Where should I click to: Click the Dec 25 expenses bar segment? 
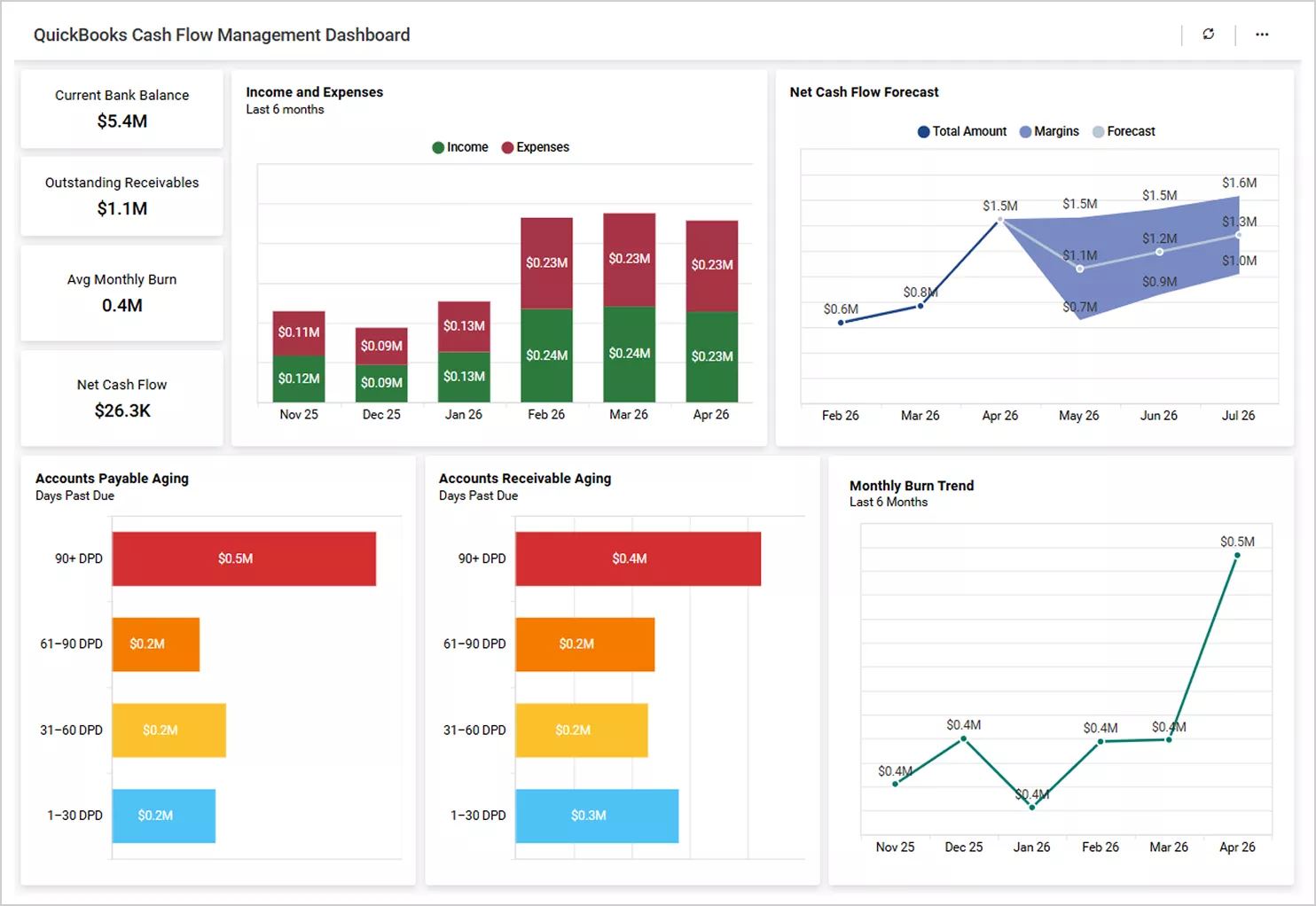(x=381, y=347)
